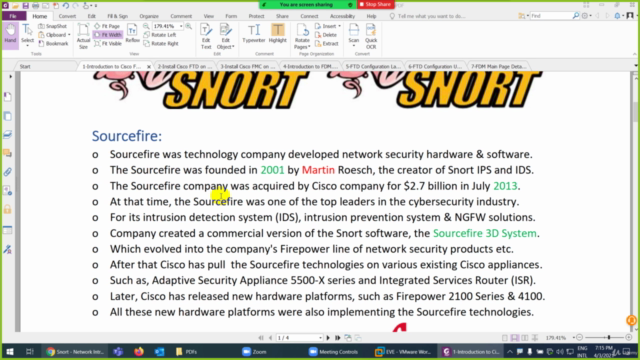
Task: Open Zoom from the Windows taskbar
Action: (x=255, y=351)
